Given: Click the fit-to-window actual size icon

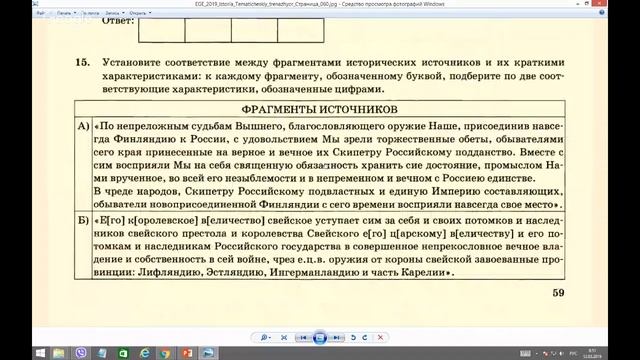Looking at the screenshot, I should tap(284, 338).
